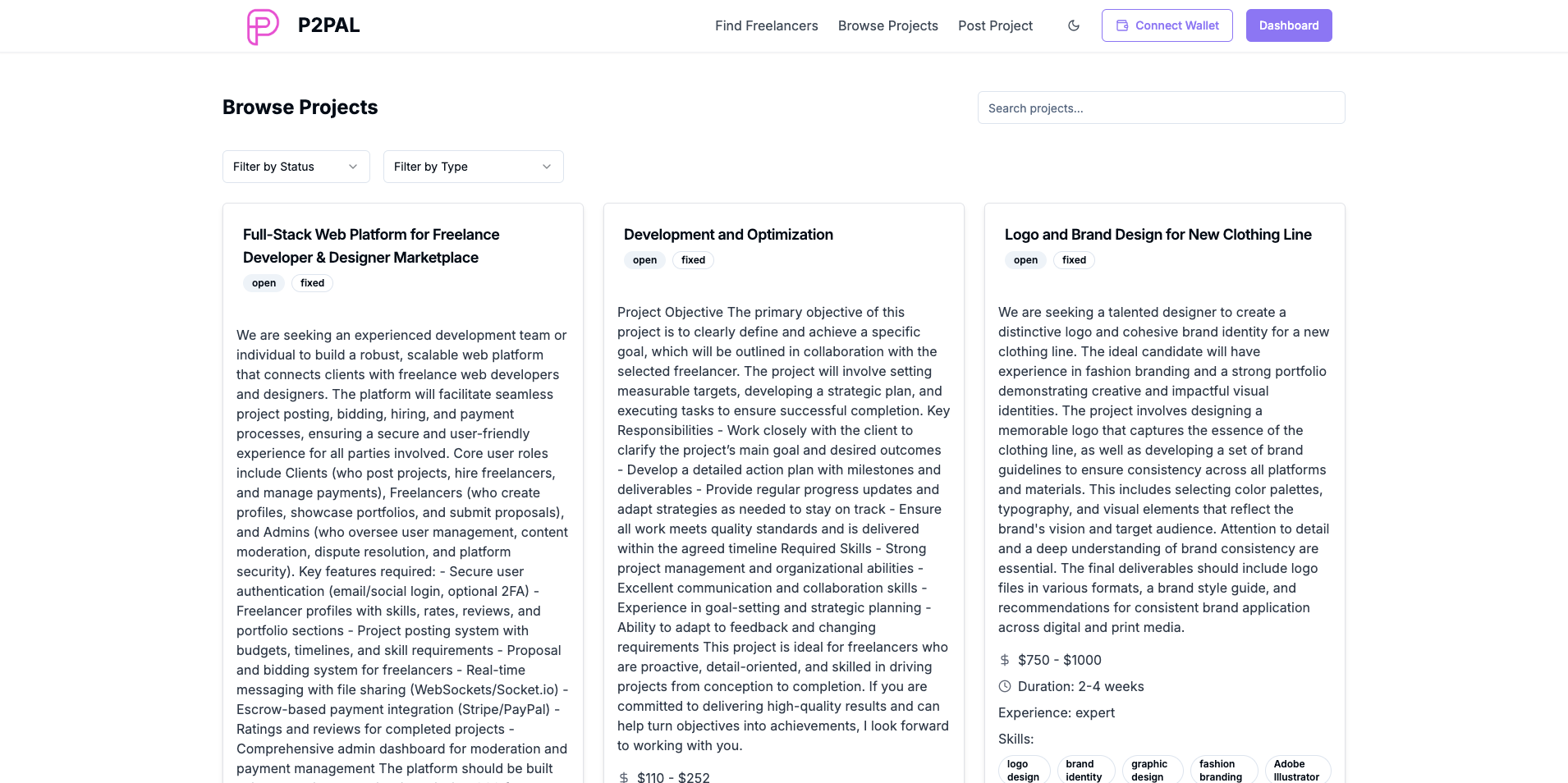The image size is (1568, 783).
Task: Navigate to Post Project
Action: tap(995, 25)
